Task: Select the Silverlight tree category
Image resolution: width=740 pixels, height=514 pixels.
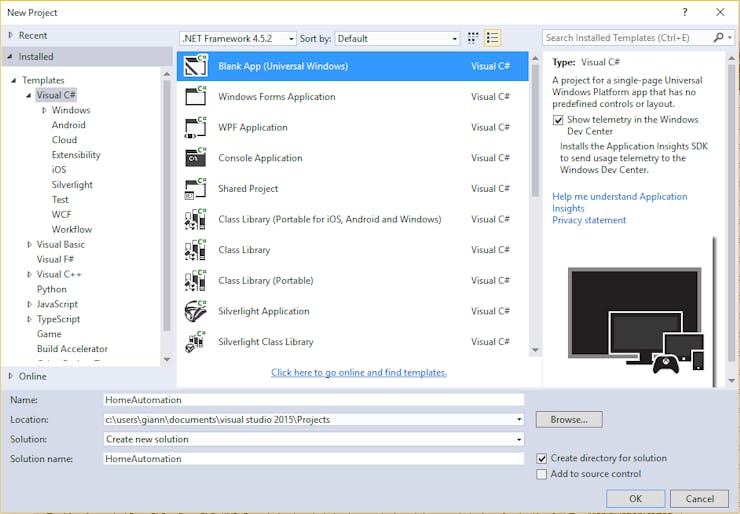Action: pos(72,185)
